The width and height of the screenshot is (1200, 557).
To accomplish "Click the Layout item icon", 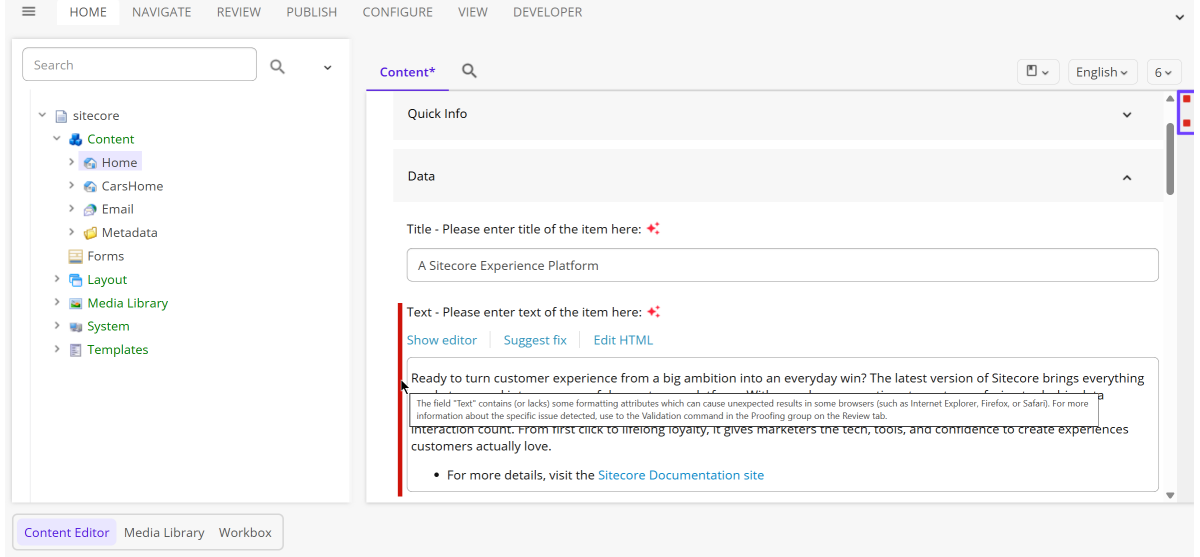I will click(76, 280).
